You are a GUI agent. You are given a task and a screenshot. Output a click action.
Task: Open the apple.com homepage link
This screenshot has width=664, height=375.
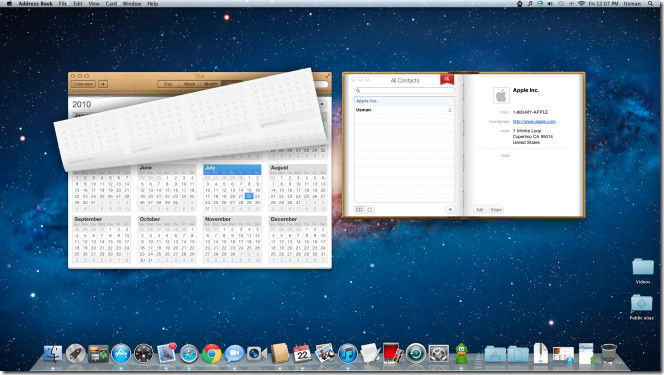coord(534,121)
